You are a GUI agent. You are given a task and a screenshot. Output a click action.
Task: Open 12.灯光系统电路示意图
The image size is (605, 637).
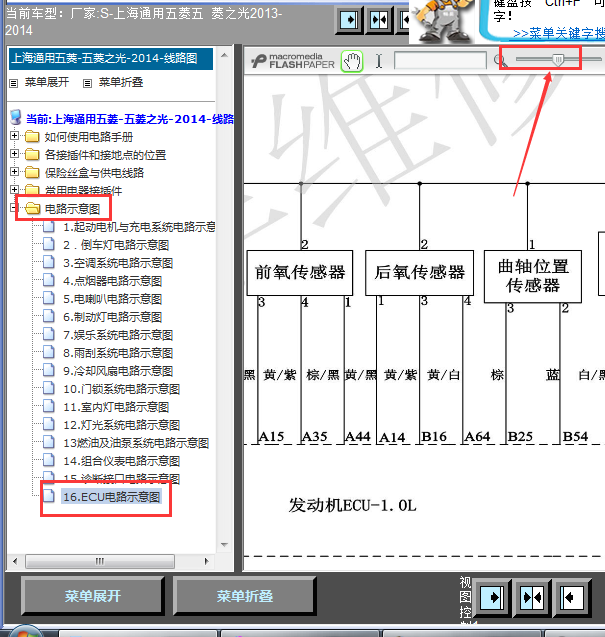tap(121, 425)
